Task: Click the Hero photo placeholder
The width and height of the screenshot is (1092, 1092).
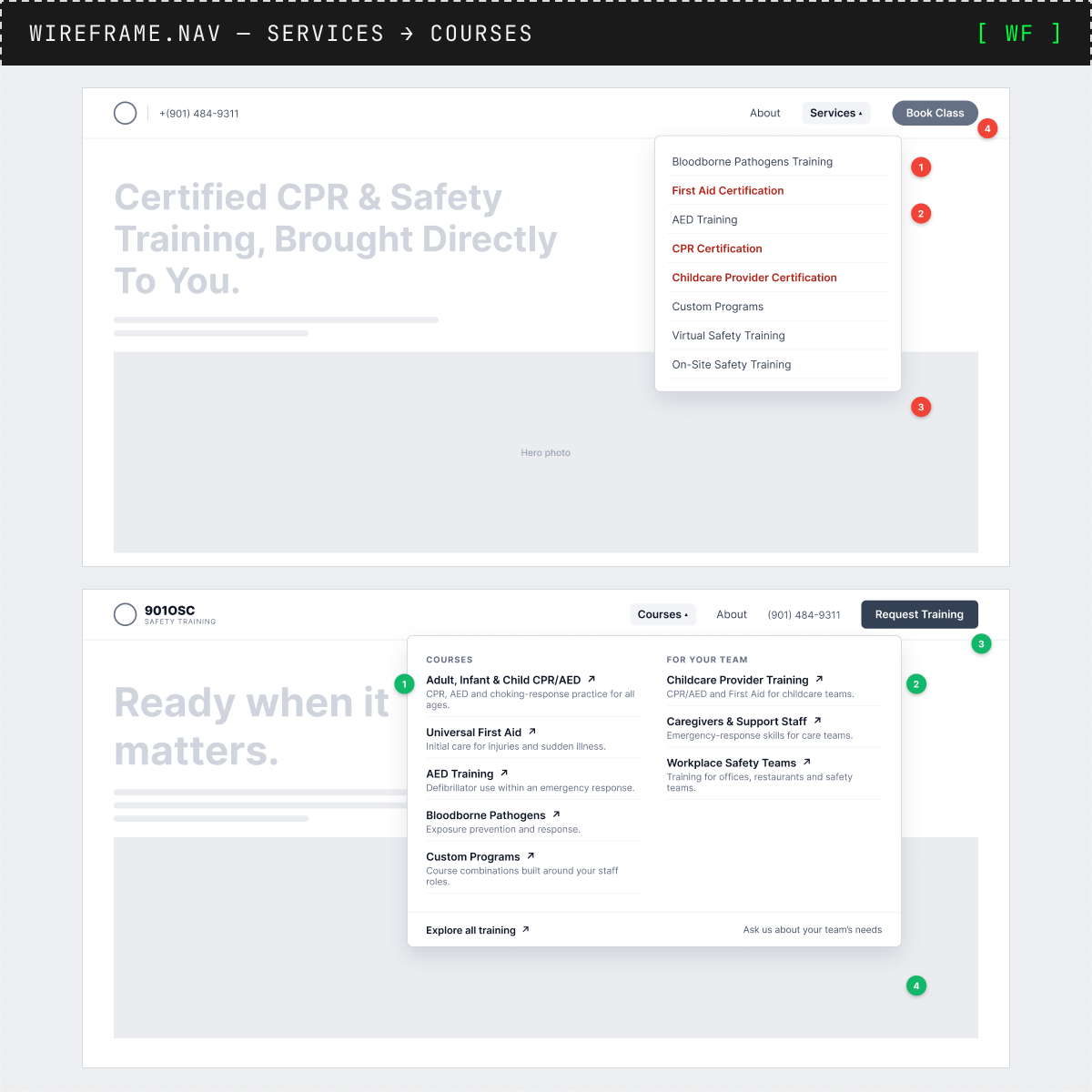Action: tap(546, 452)
